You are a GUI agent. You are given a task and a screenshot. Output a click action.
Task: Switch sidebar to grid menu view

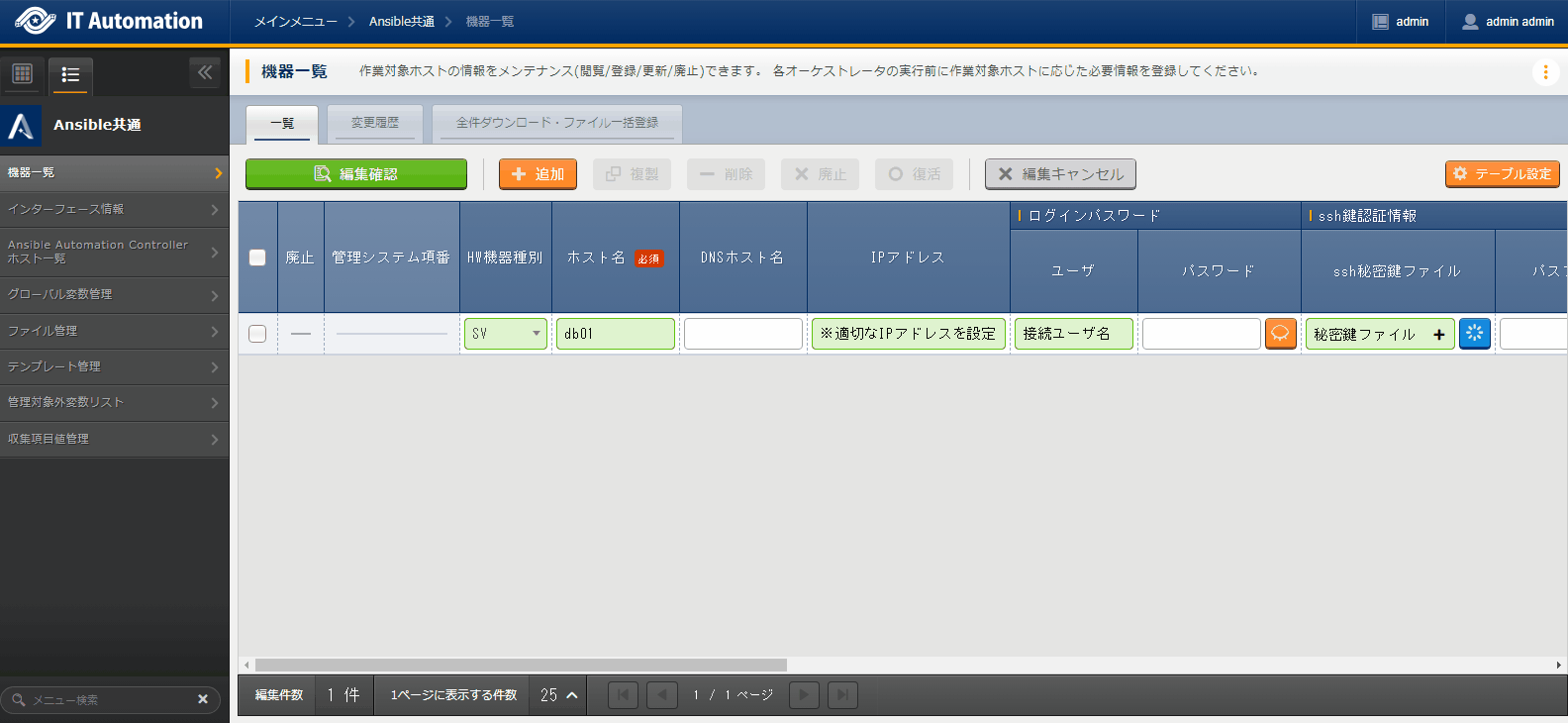(23, 74)
